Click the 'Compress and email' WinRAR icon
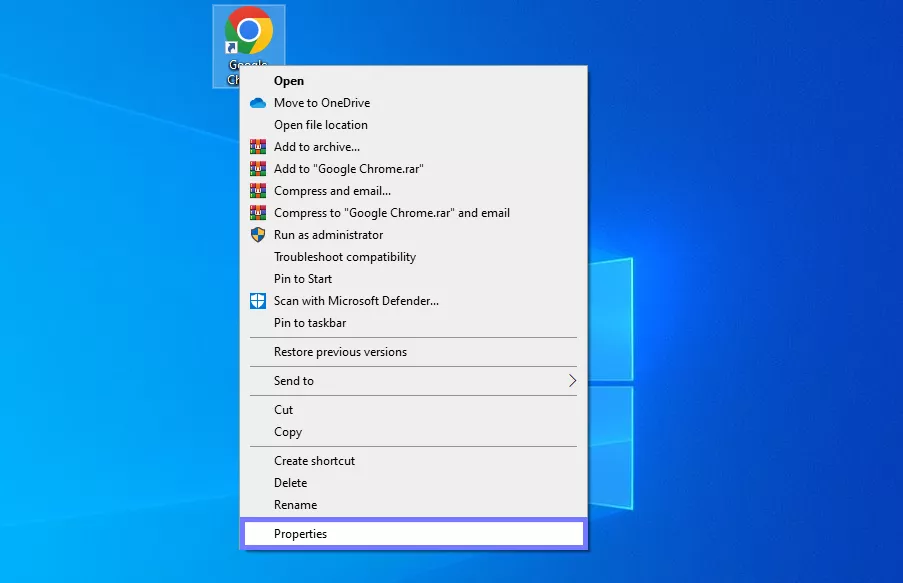This screenshot has height=583, width=903. [257, 190]
